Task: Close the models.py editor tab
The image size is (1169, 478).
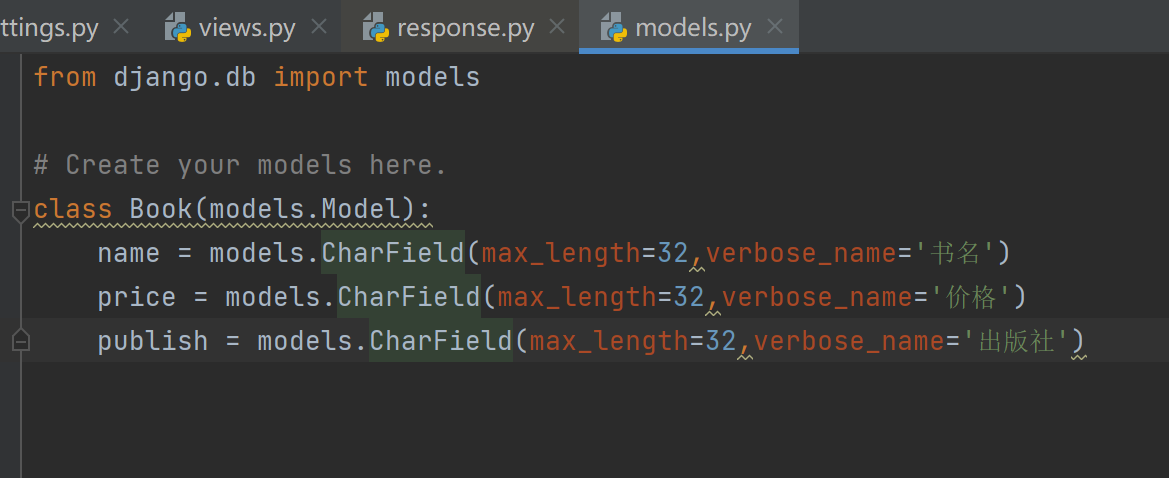Action: [x=774, y=27]
